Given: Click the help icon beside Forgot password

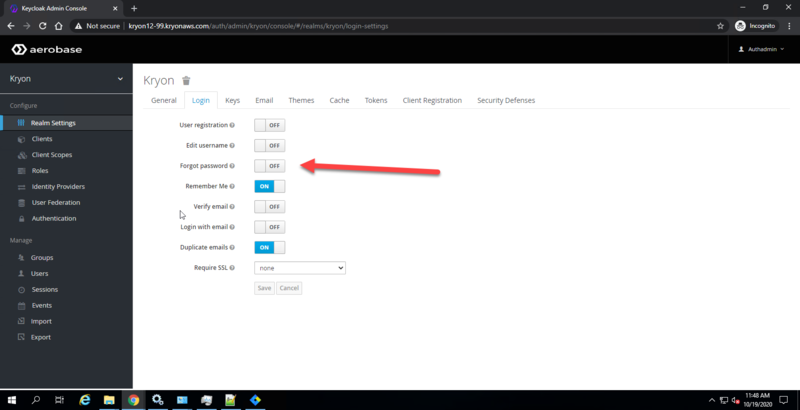Looking at the screenshot, I should click(x=233, y=166).
